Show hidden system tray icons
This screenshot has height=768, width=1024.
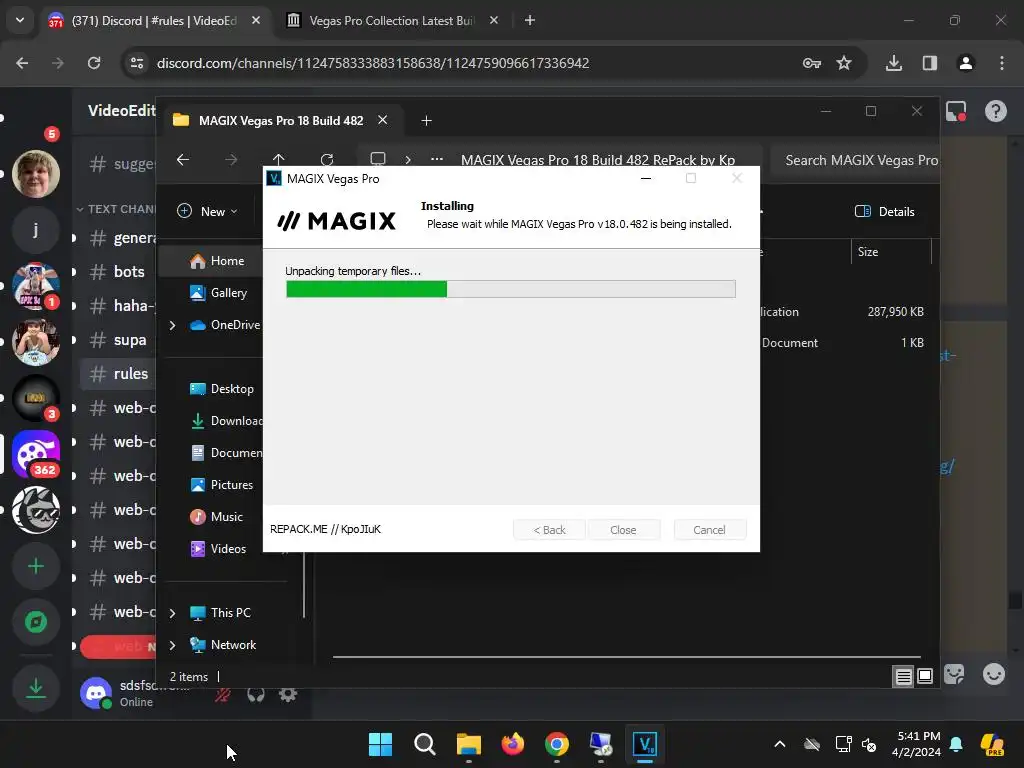click(x=780, y=744)
